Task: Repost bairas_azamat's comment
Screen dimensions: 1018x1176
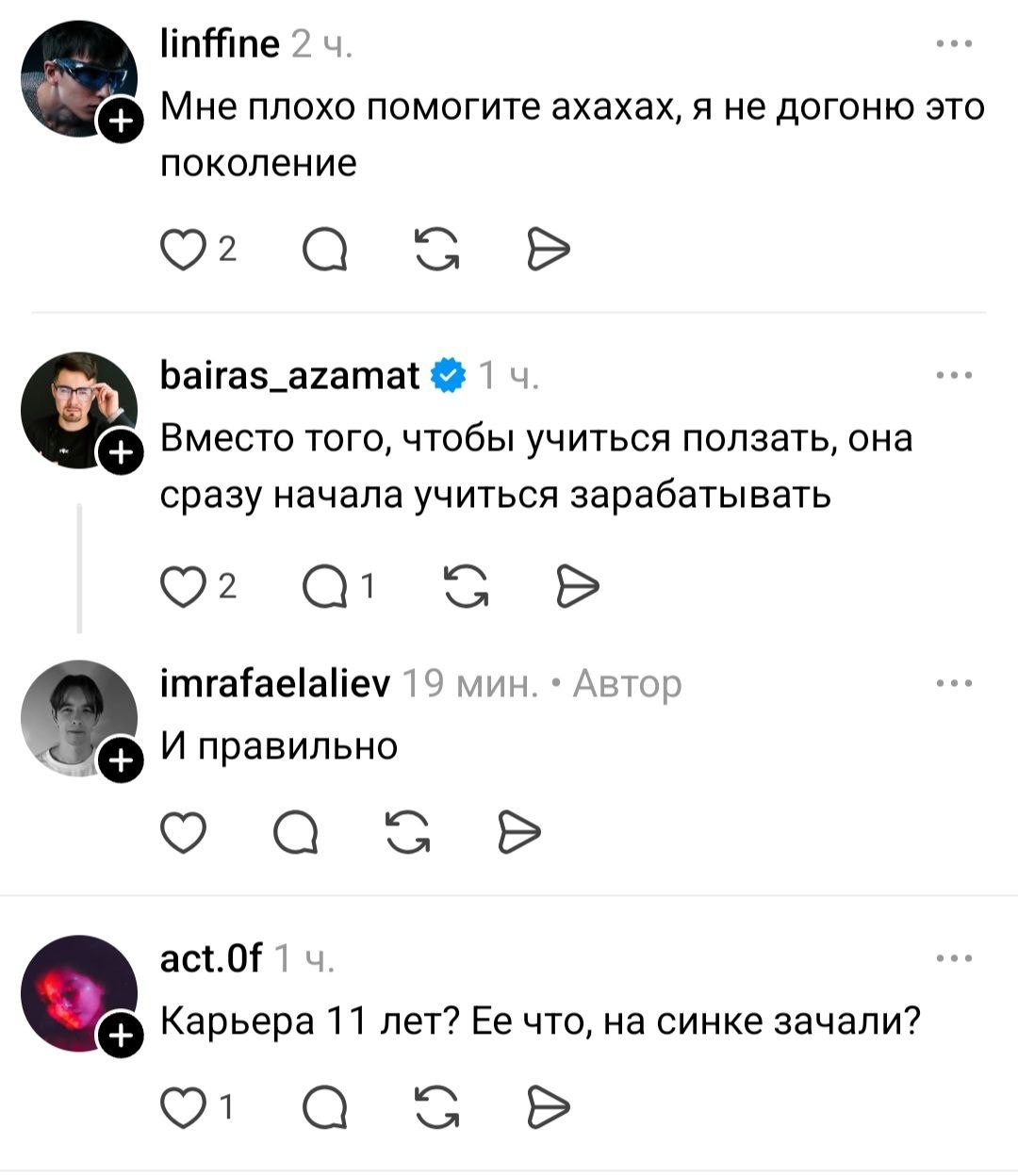Action: pos(465,587)
